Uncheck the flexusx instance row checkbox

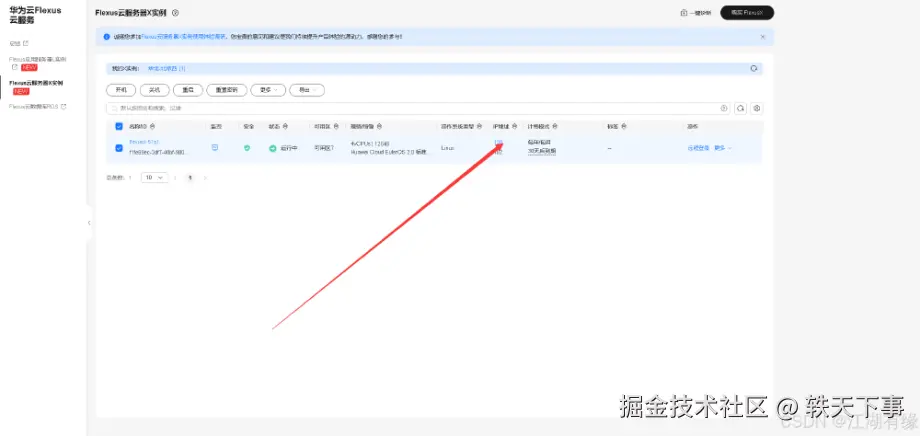[119, 148]
